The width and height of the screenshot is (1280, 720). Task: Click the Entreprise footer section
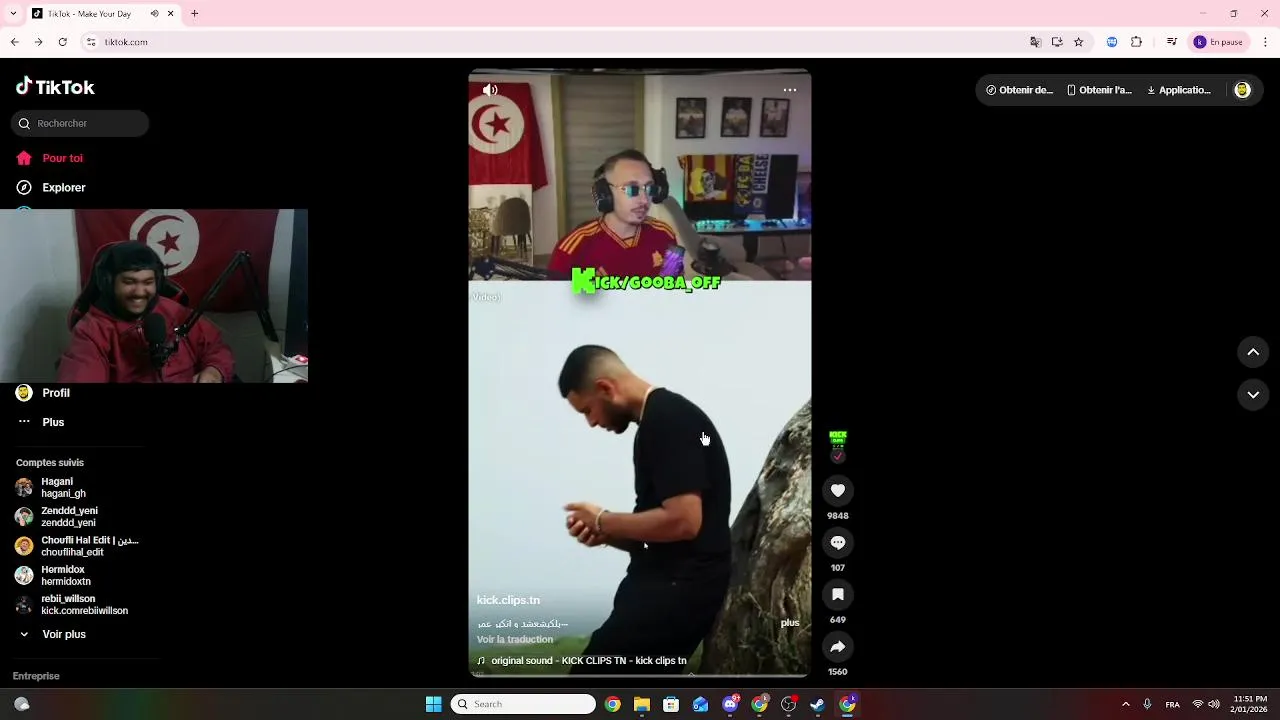[x=36, y=676]
